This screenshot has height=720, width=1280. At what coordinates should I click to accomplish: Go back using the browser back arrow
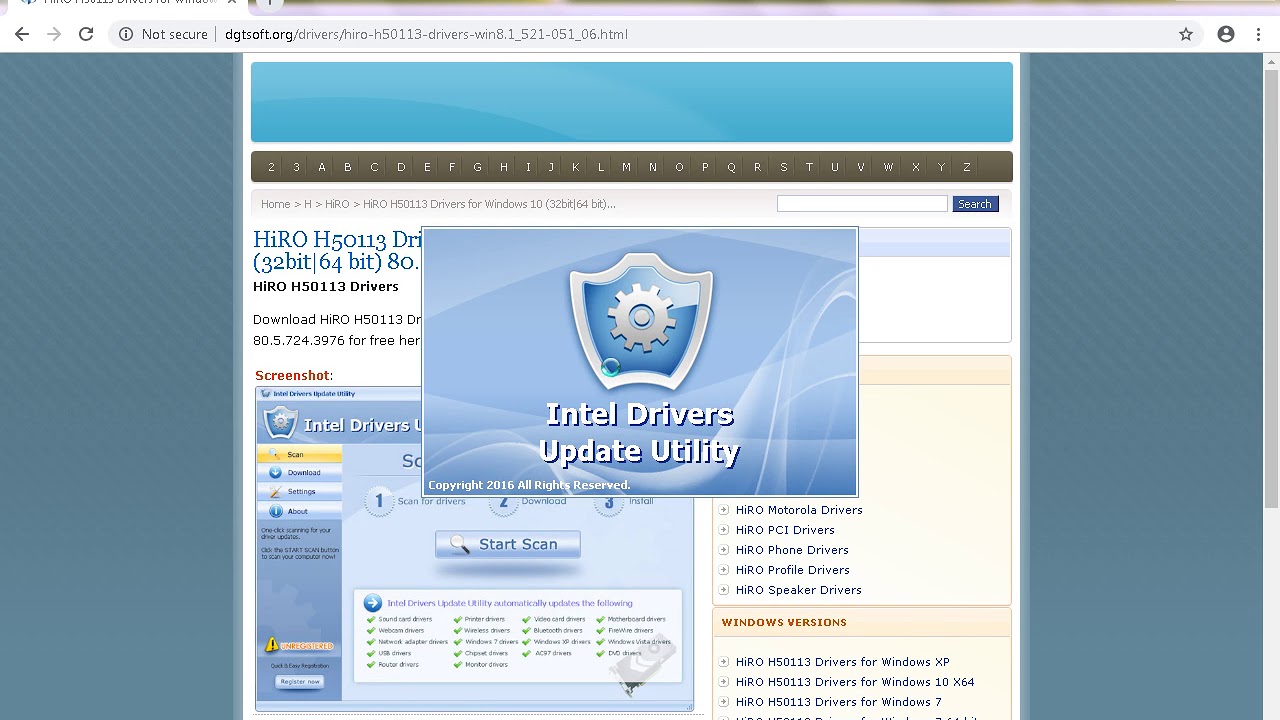tap(22, 34)
